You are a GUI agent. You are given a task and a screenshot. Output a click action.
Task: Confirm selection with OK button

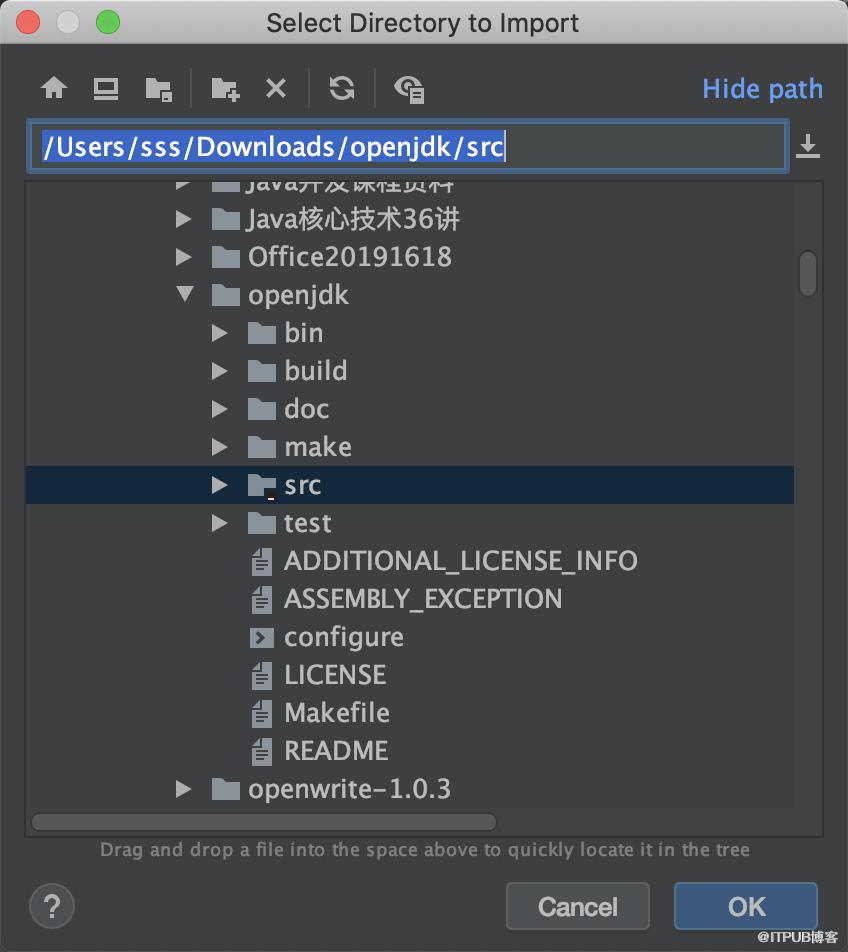pos(746,906)
